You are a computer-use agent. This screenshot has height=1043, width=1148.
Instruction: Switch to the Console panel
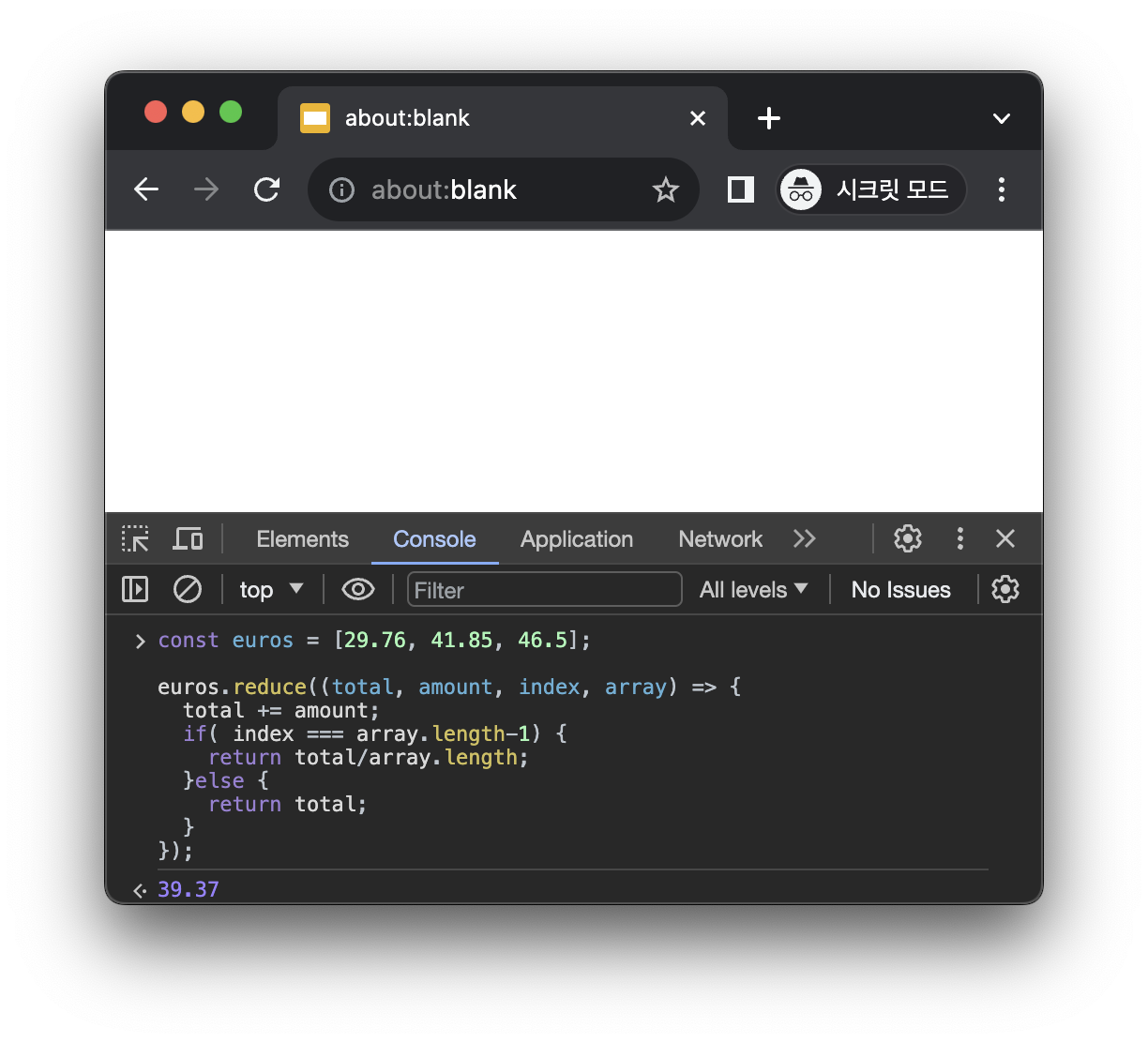434,539
